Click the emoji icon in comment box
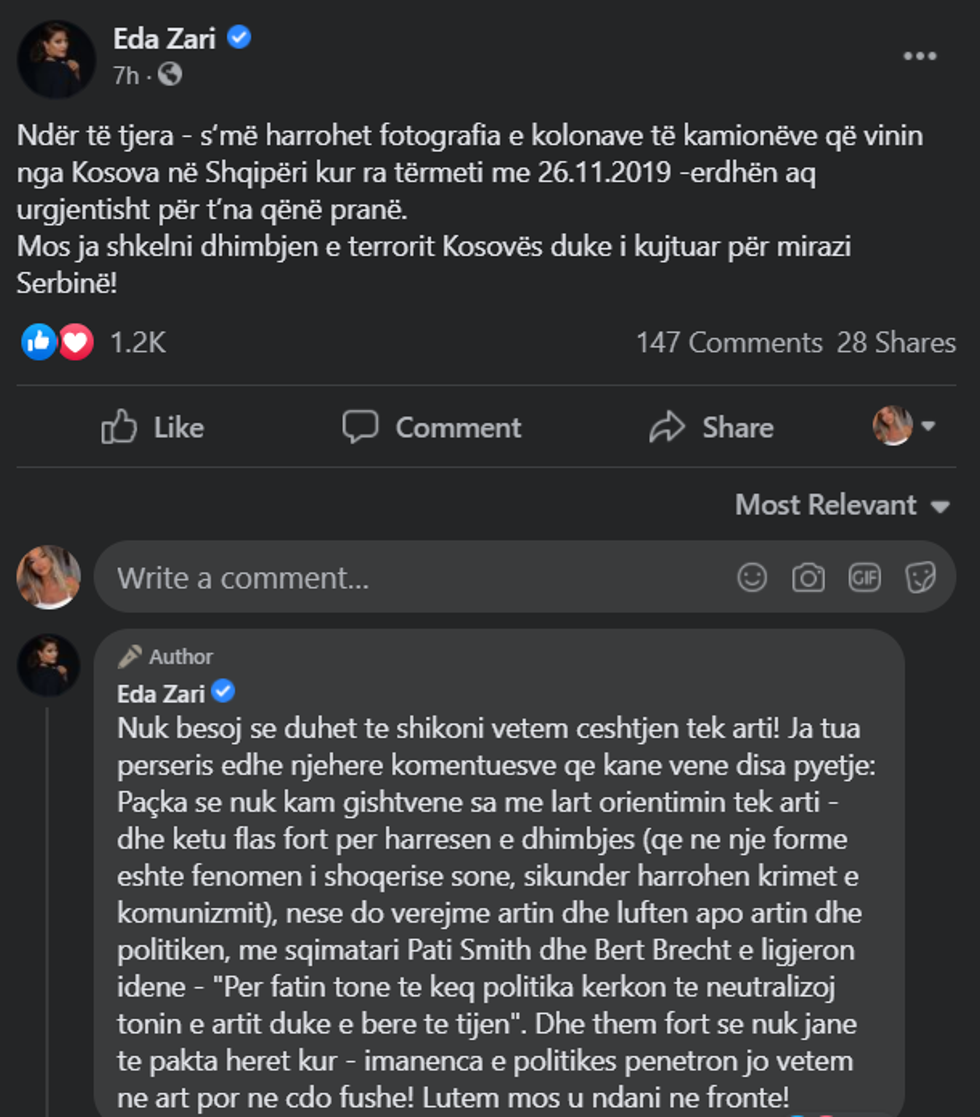Viewport: 980px width, 1117px height. [x=752, y=577]
